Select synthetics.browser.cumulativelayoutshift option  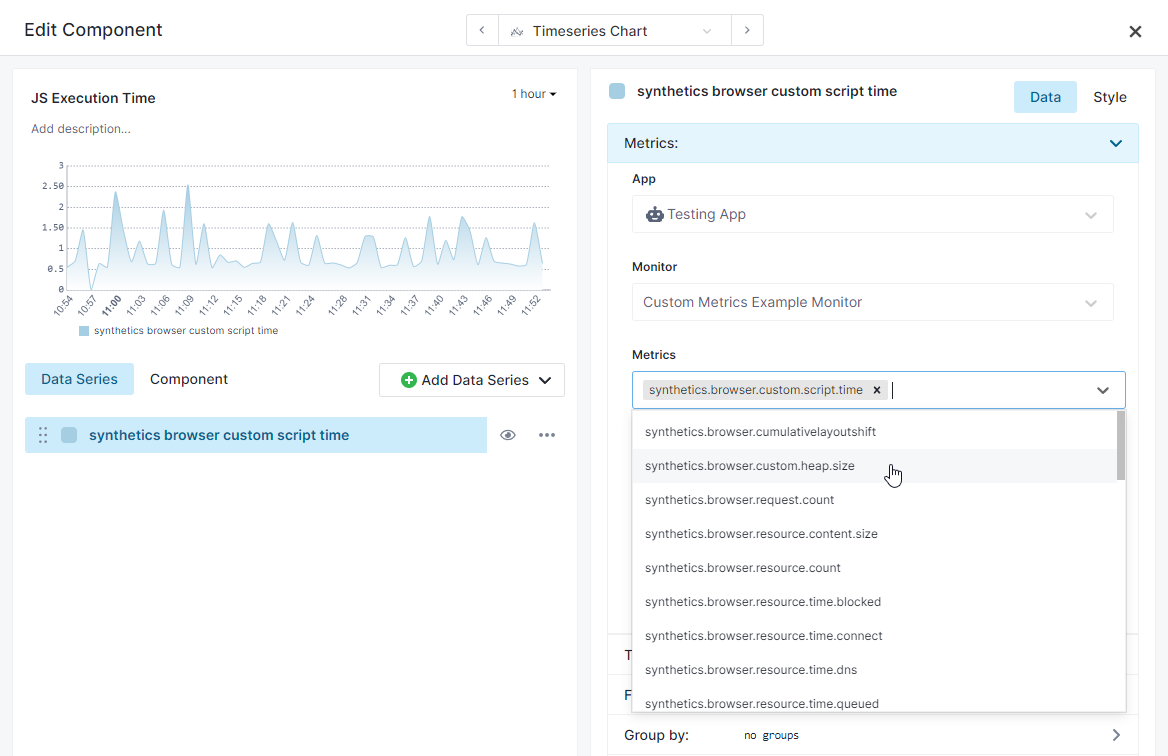click(x=875, y=432)
